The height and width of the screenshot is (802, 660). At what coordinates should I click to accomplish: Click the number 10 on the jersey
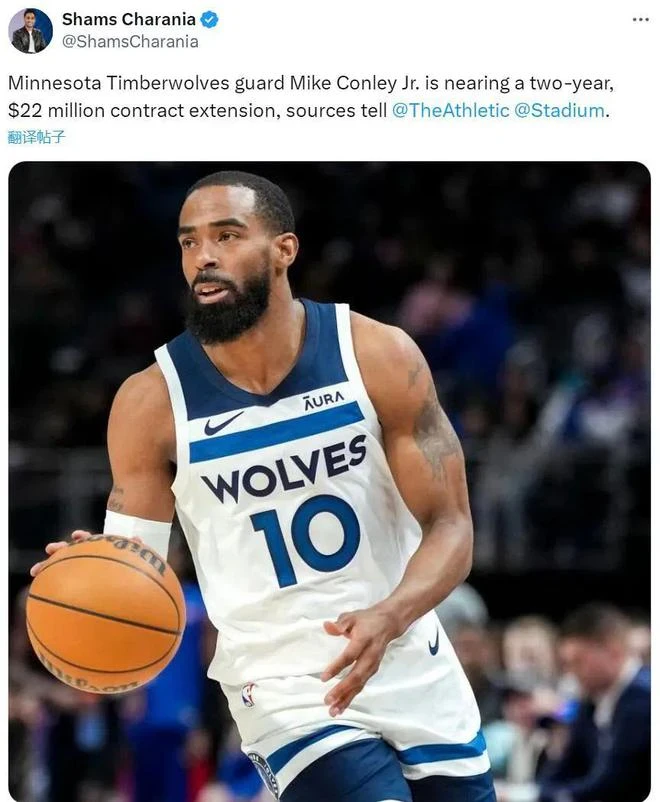point(305,540)
